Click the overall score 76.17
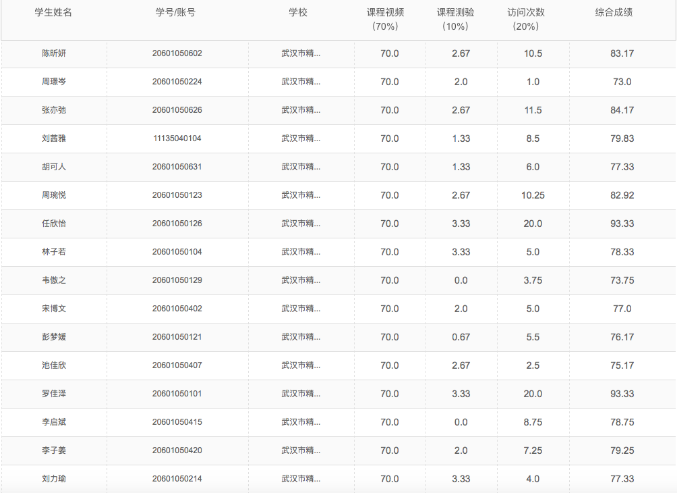 [622, 337]
